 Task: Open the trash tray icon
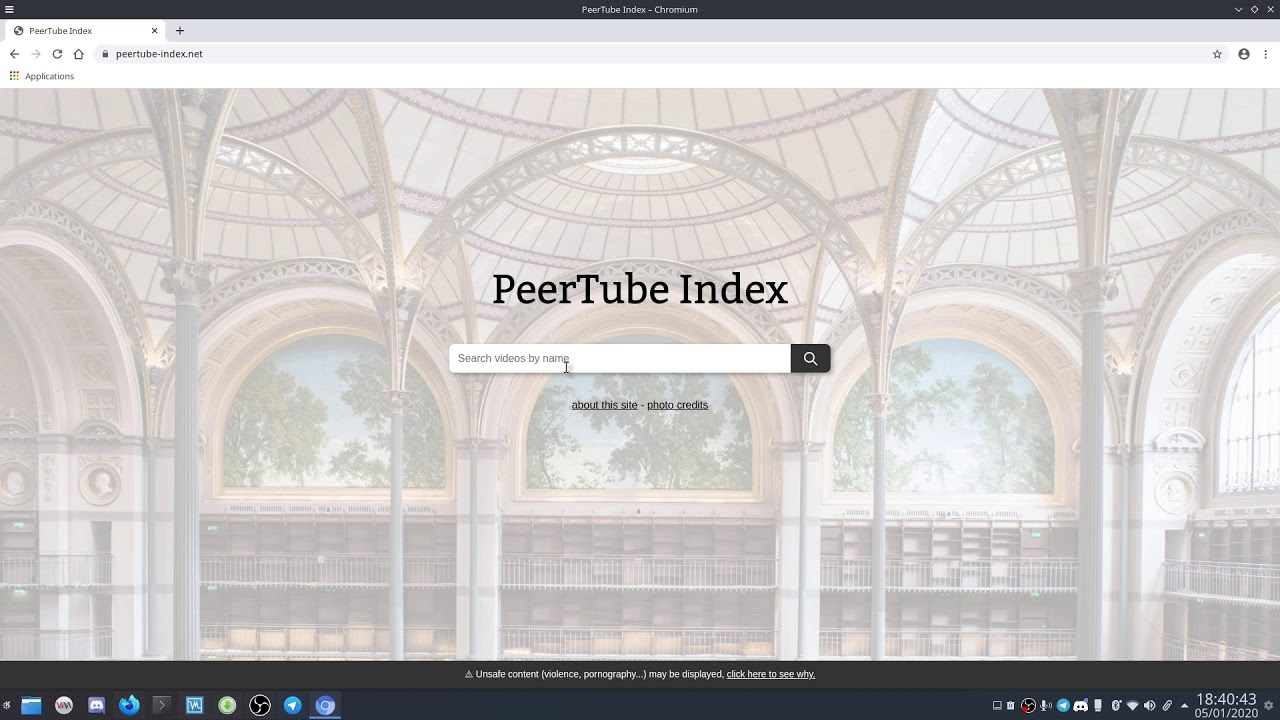click(x=1011, y=706)
